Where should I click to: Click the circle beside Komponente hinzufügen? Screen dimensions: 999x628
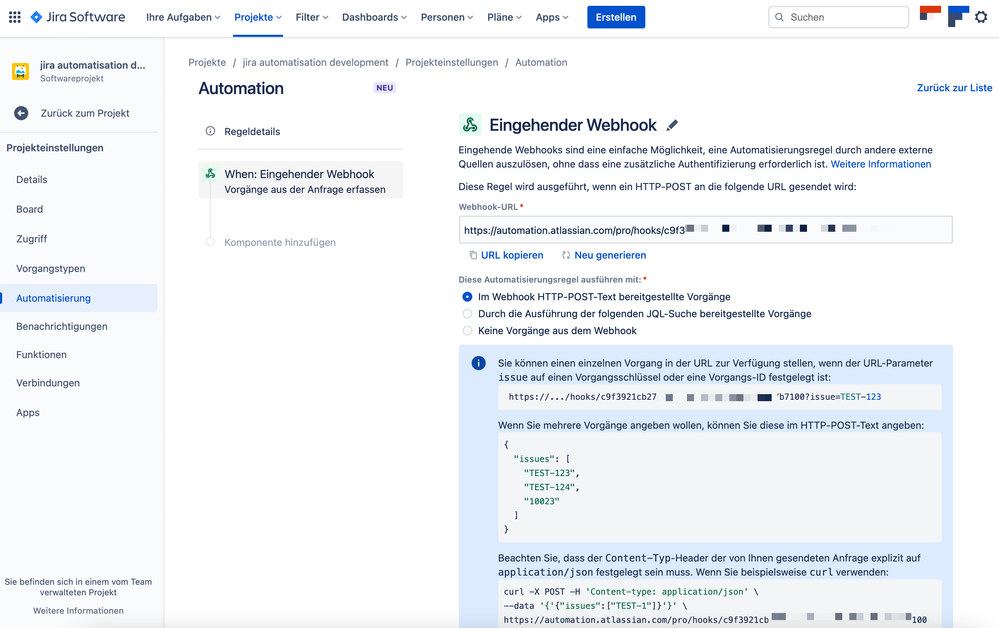pos(210,242)
